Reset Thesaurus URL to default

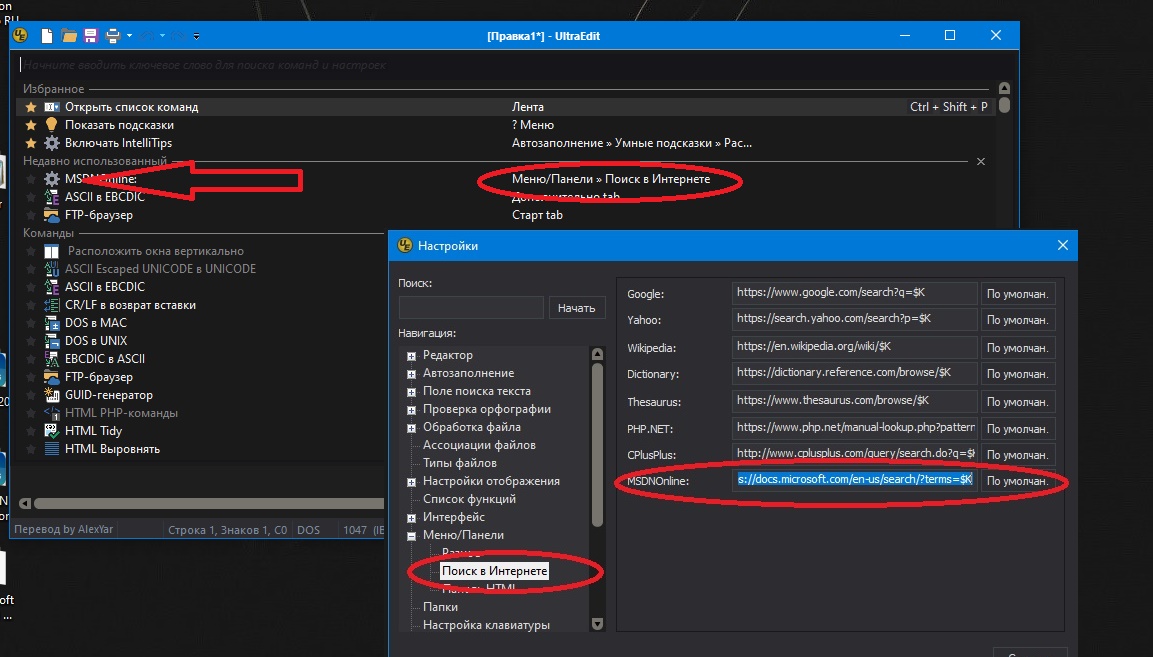coord(1017,402)
